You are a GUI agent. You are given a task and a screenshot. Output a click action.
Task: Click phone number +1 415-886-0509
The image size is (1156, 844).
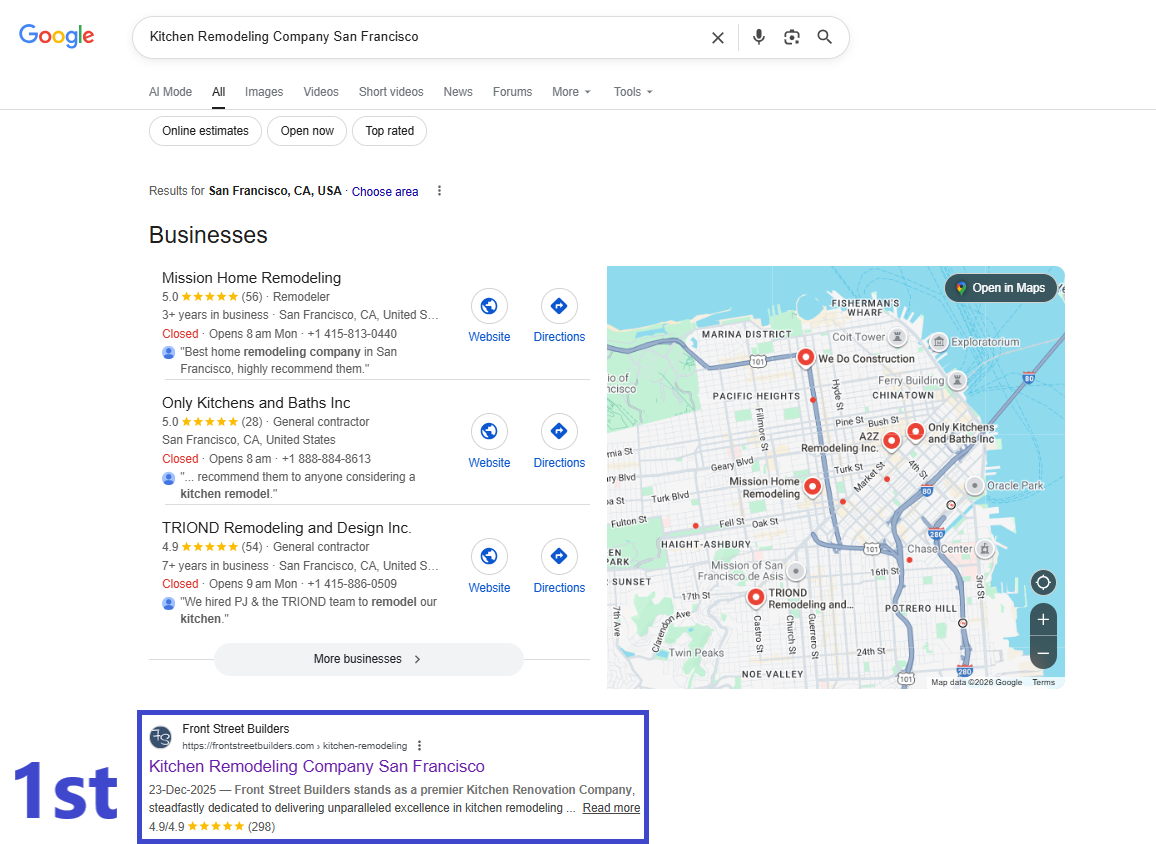tap(352, 585)
